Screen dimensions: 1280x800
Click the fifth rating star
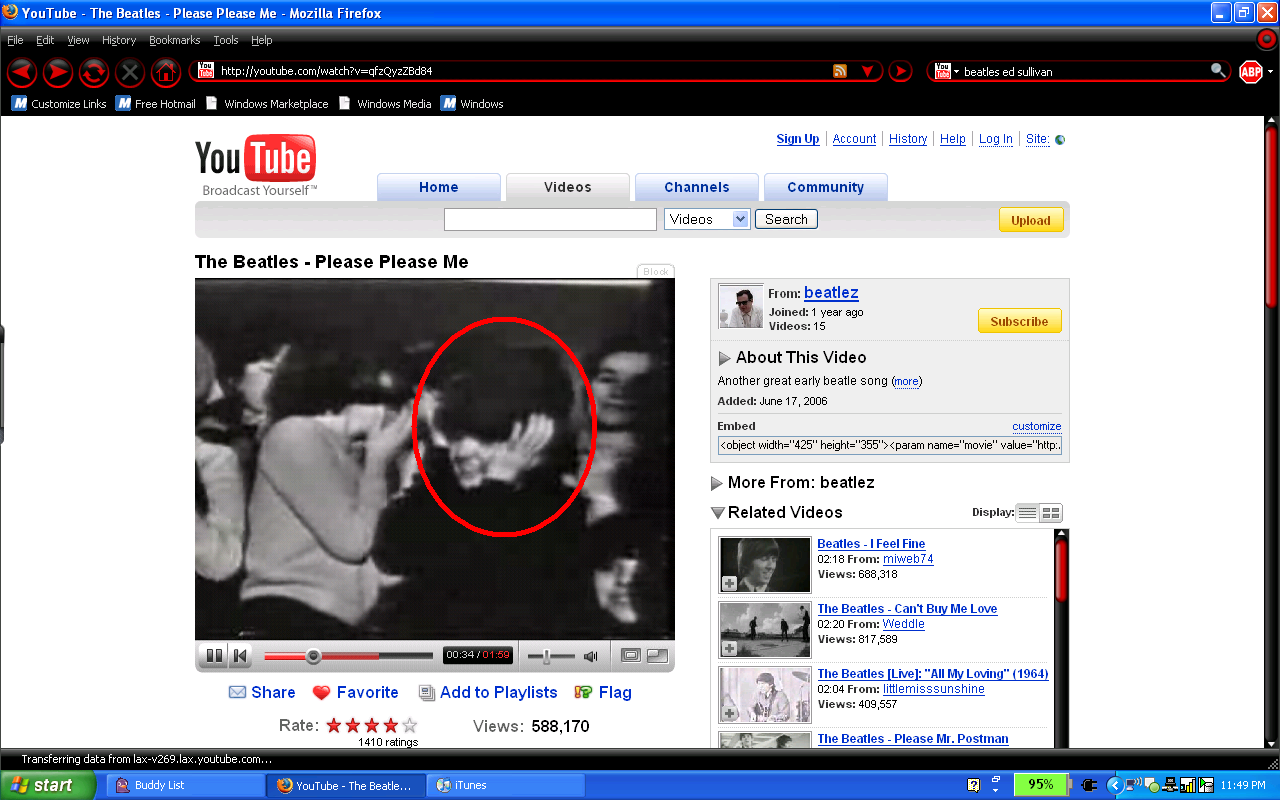coord(410,726)
